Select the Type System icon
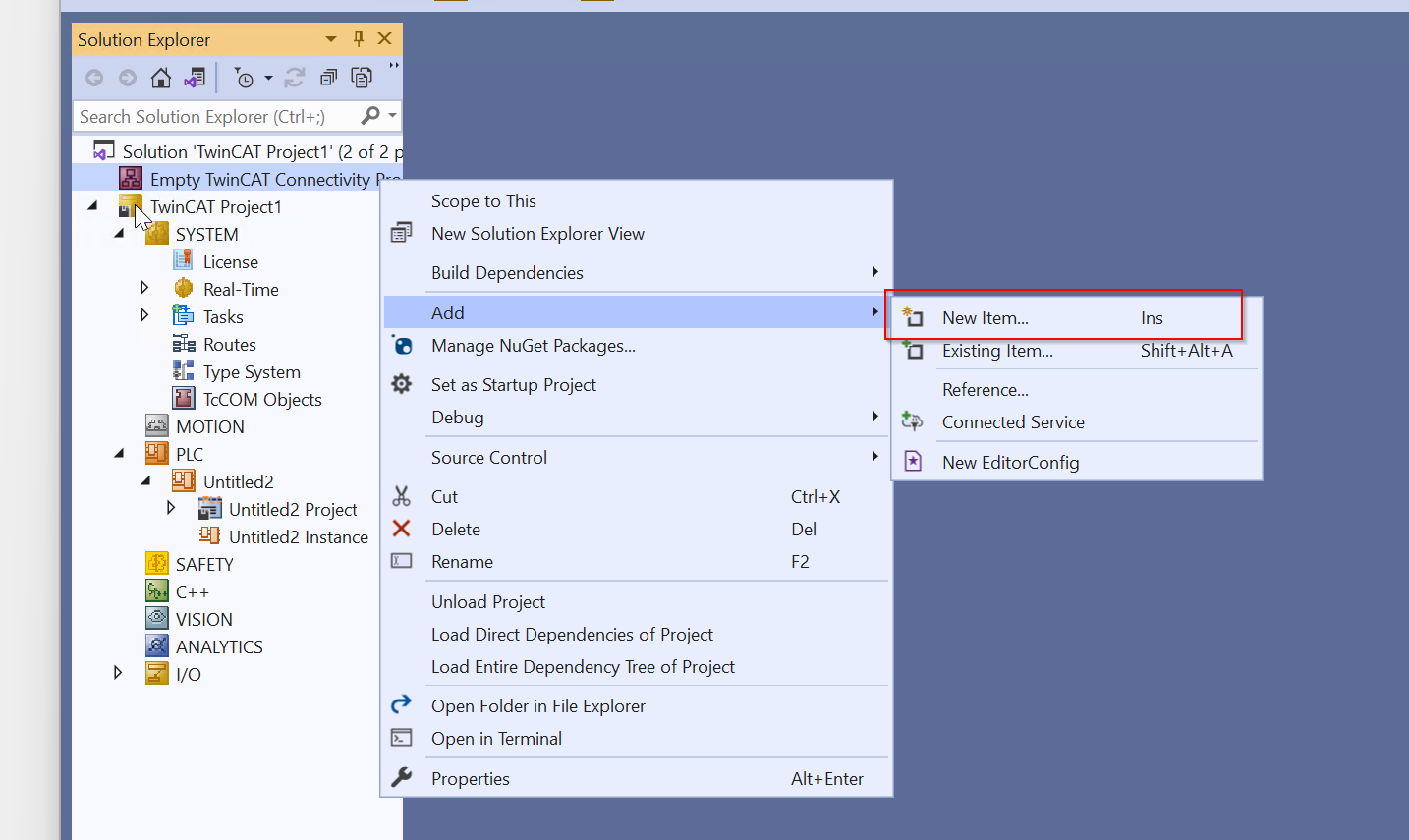Screen dimensions: 1409x840 [184, 370]
